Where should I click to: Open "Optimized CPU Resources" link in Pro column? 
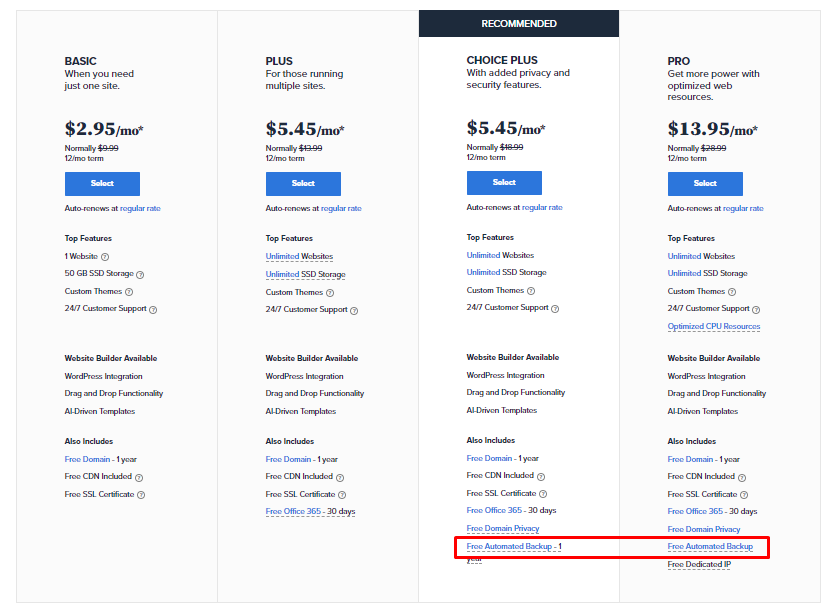(713, 326)
